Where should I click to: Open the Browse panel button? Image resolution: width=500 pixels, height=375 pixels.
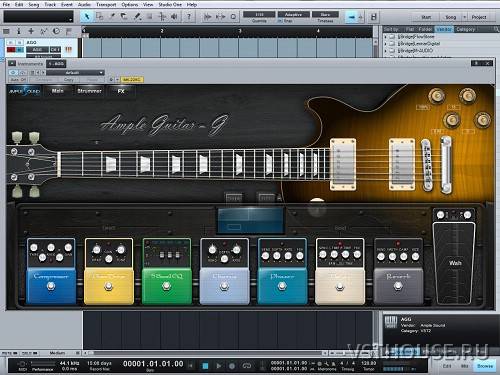(x=485, y=366)
